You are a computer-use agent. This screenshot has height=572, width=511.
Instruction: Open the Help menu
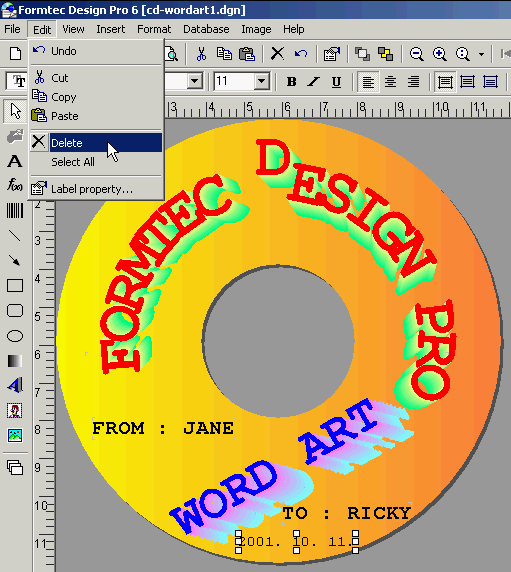tap(294, 29)
